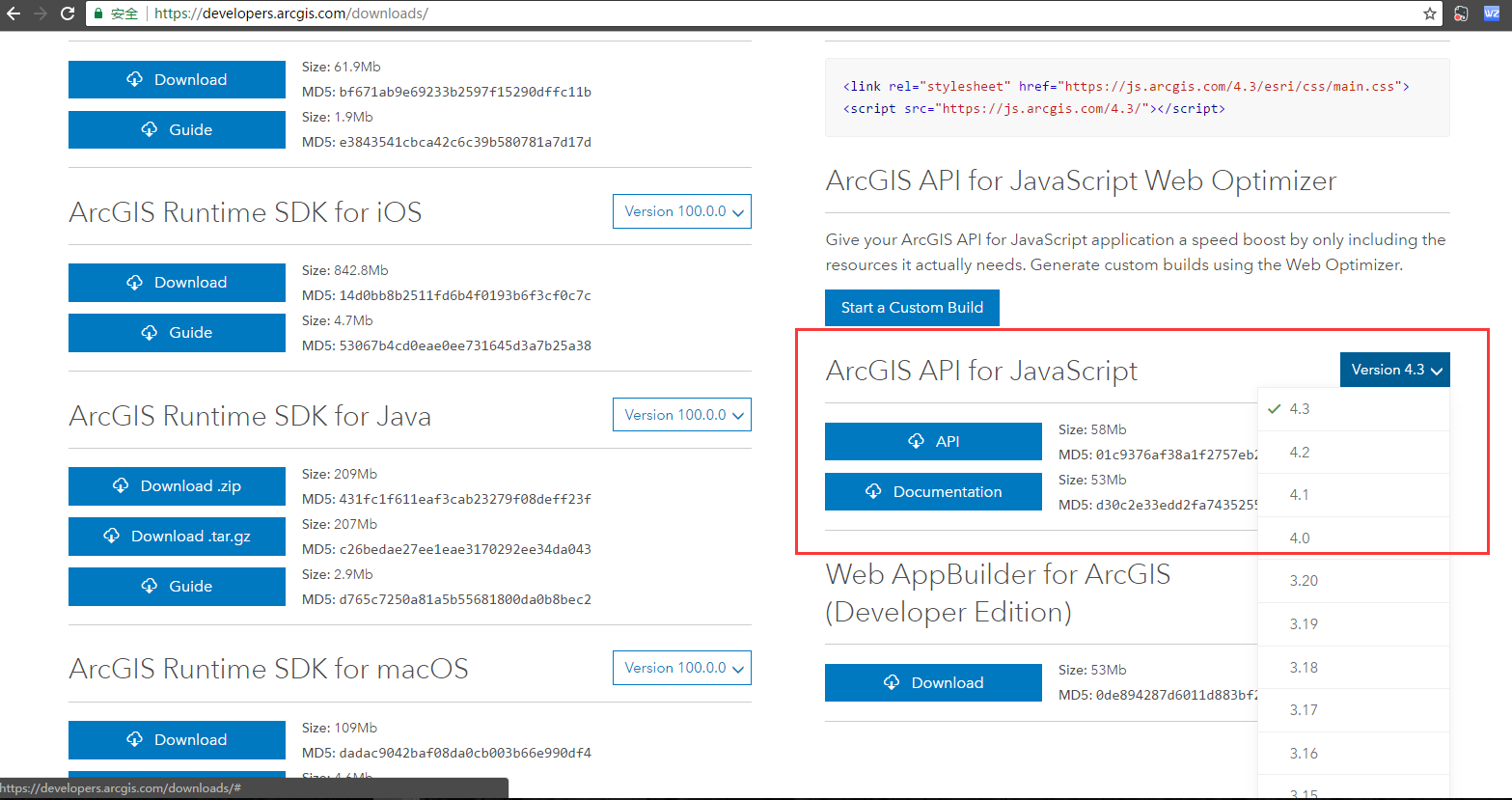The width and height of the screenshot is (1512, 800).
Task: Click MD5 c26bedae27ee1eae3170292ee34da043 text
Action: click(x=447, y=549)
